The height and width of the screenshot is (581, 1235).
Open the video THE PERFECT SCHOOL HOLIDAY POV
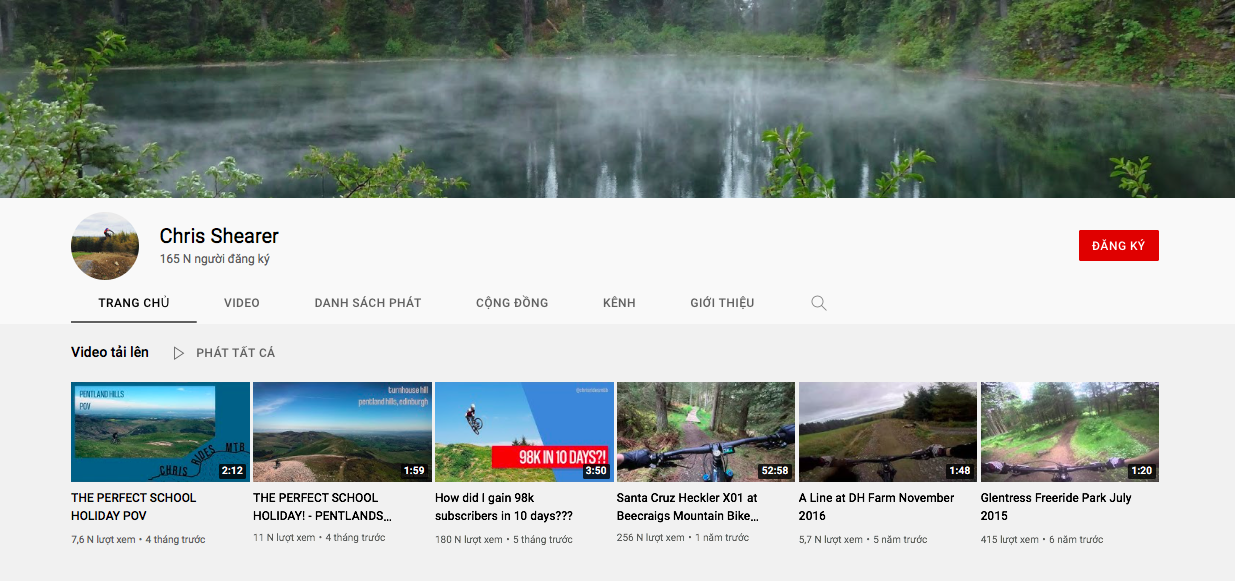point(131,506)
